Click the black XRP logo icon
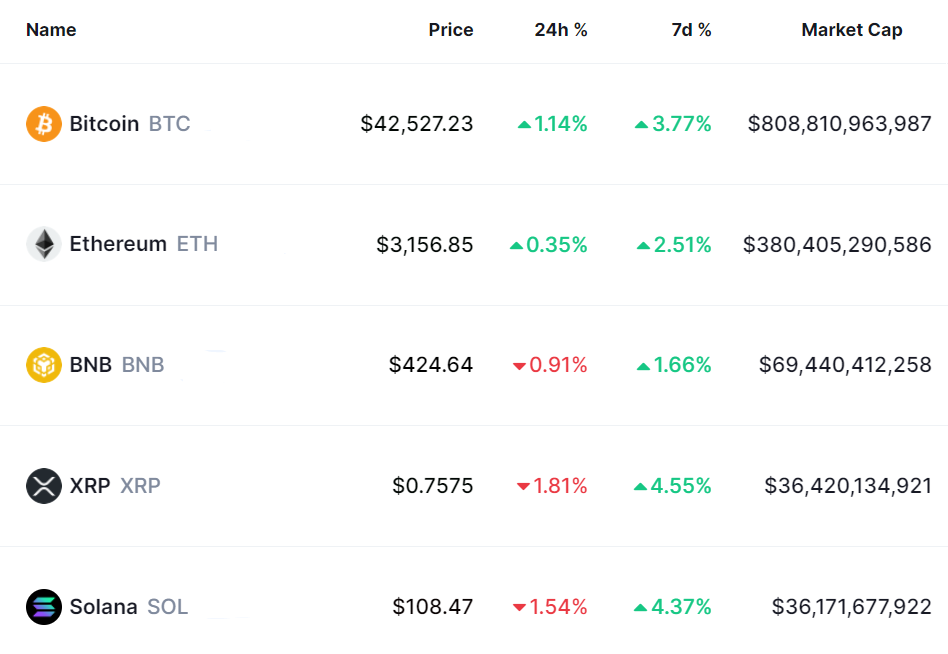Viewport: 948px width, 654px height. pyautogui.click(x=43, y=486)
